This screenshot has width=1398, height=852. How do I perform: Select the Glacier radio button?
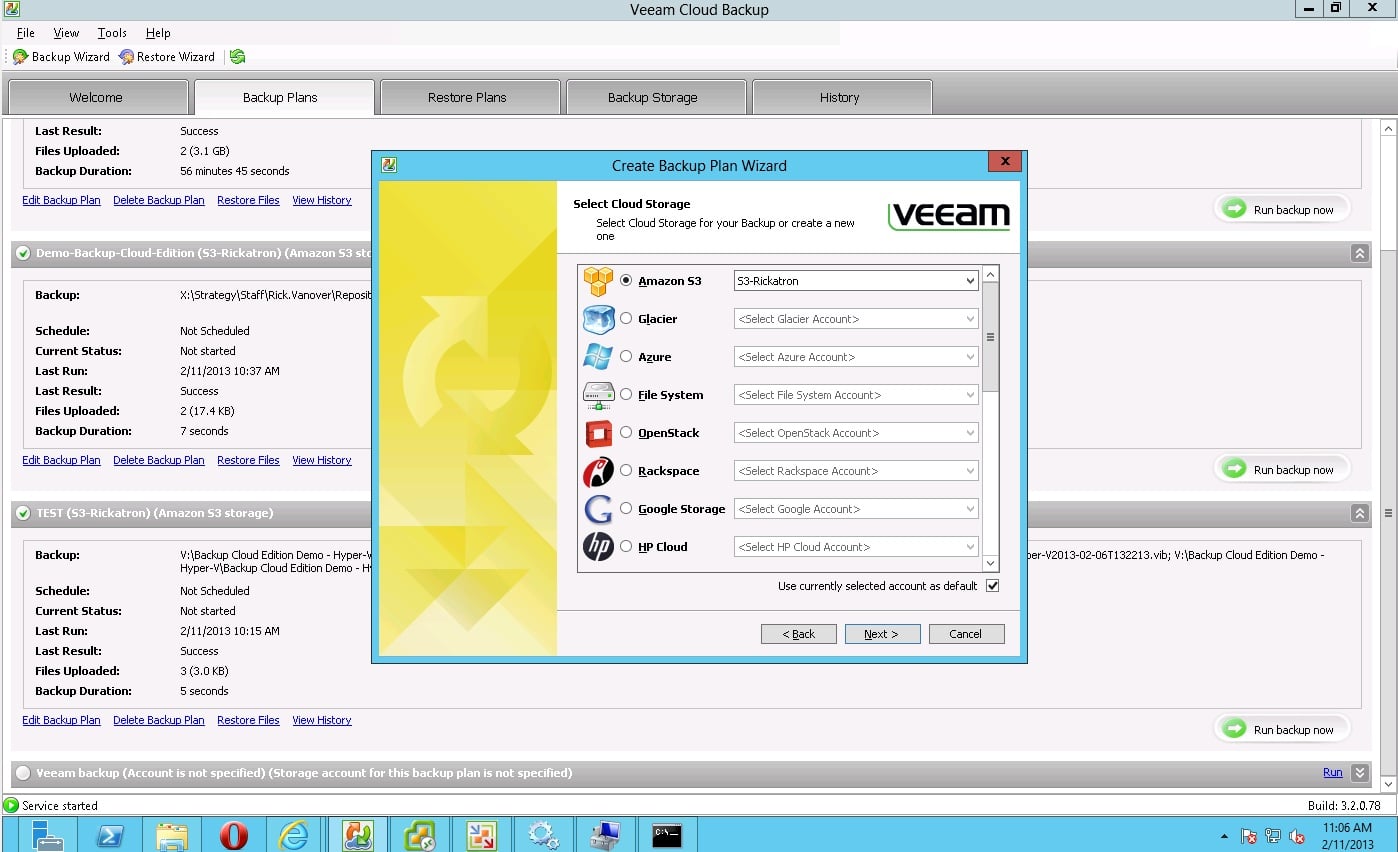coord(626,319)
